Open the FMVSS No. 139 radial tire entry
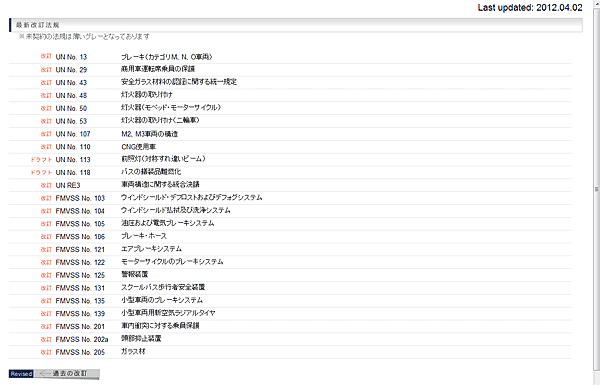600x385 pixels. [x=290, y=313]
